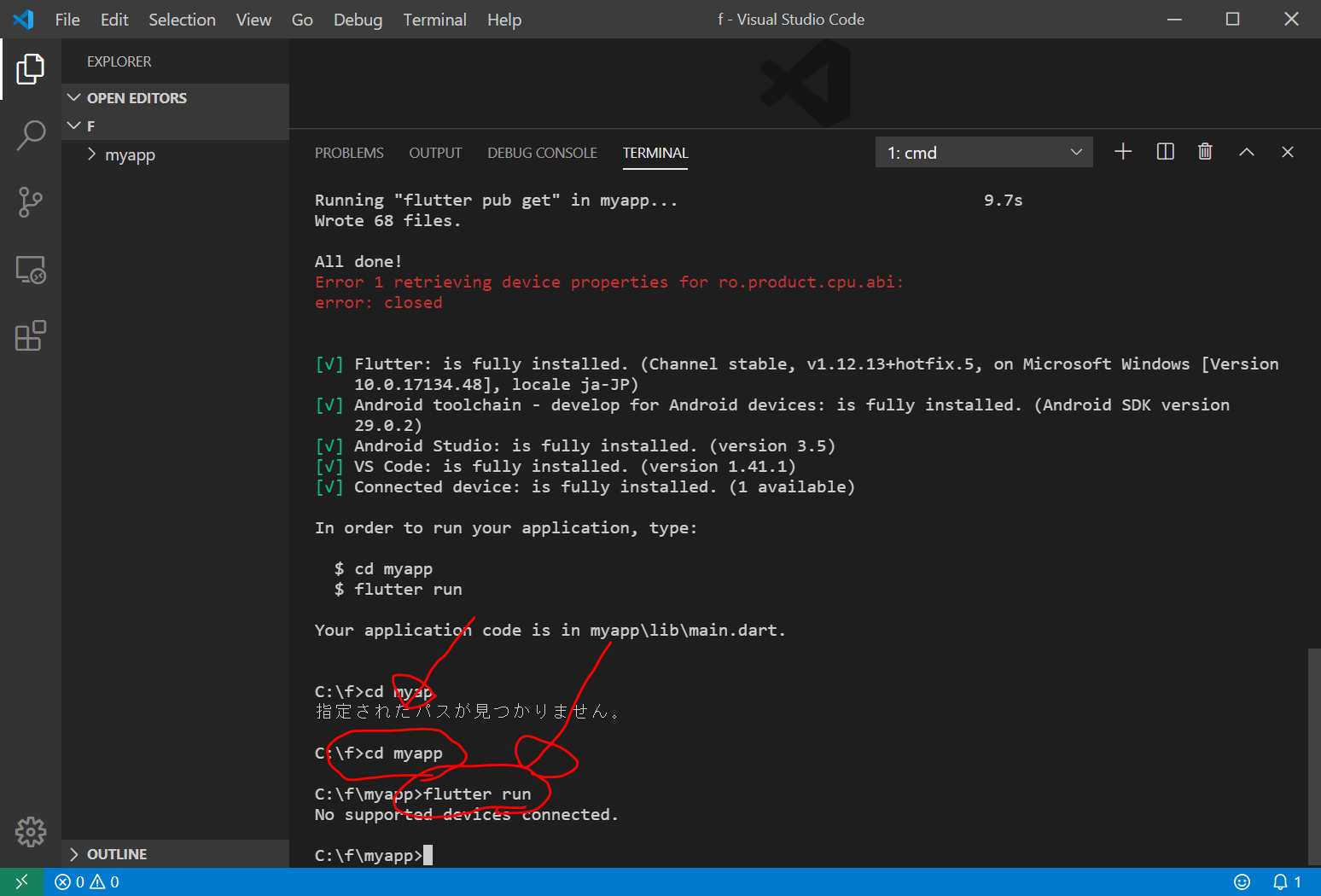Open remote window indicator in status bar
1321x896 pixels.
21,881
